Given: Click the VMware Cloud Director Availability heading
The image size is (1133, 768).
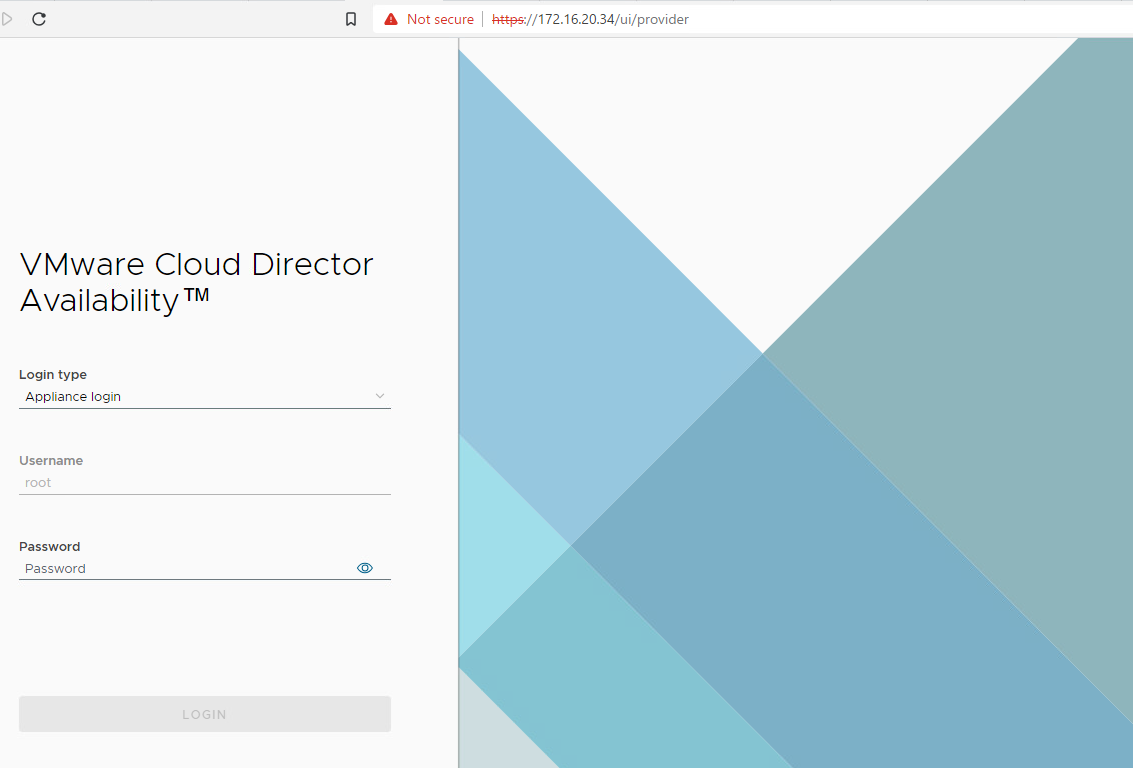Looking at the screenshot, I should pos(196,281).
